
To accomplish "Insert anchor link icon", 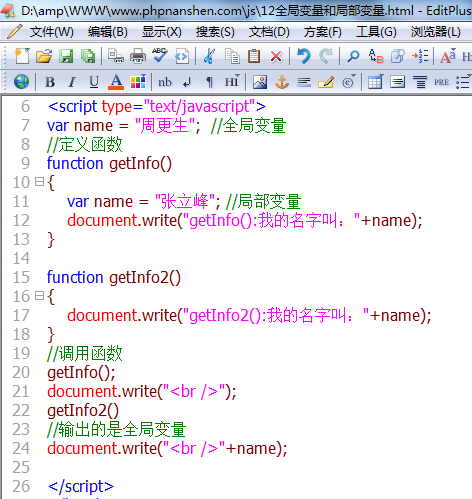I will tap(282, 82).
